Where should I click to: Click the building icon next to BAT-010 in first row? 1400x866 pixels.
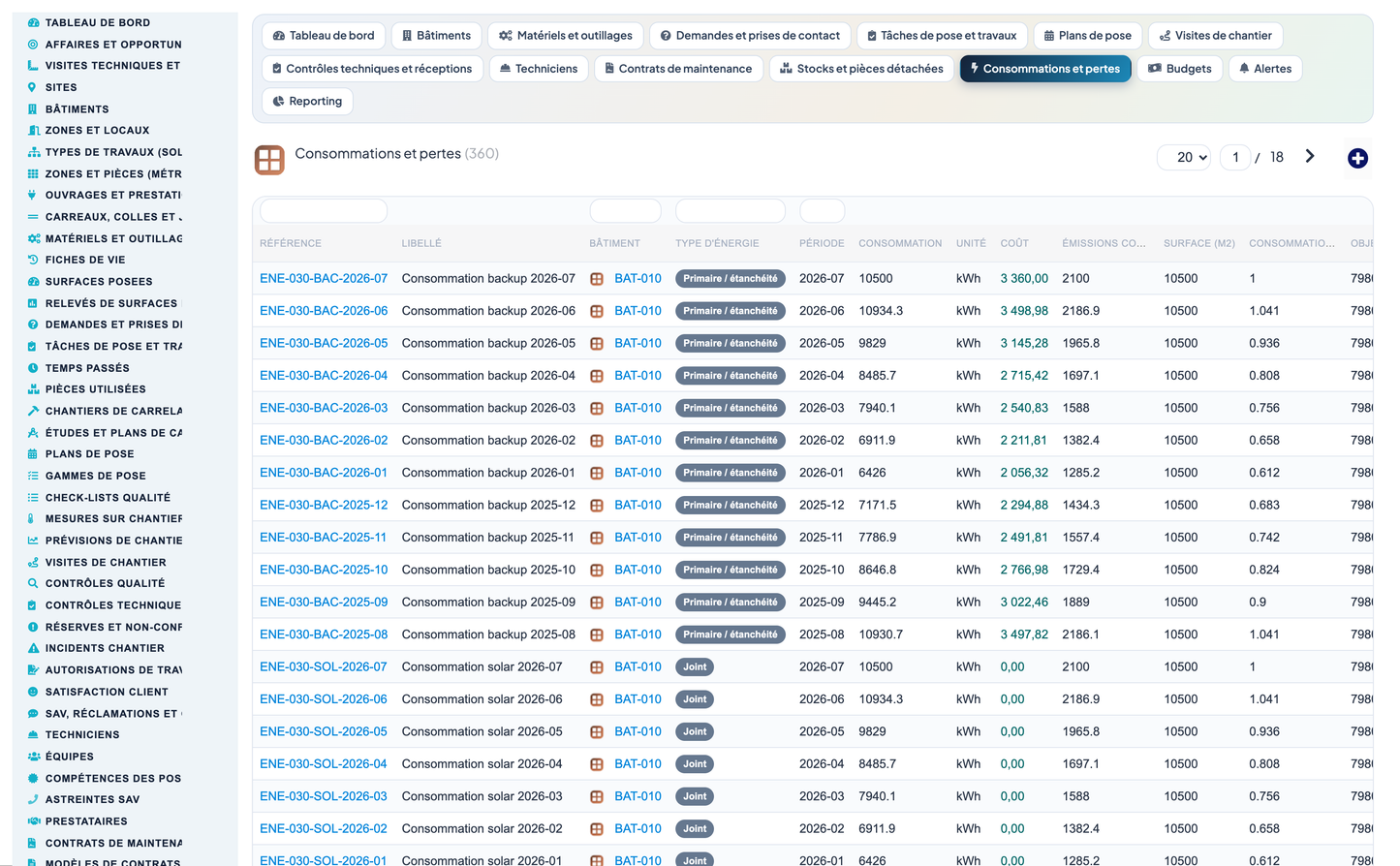coord(597,279)
